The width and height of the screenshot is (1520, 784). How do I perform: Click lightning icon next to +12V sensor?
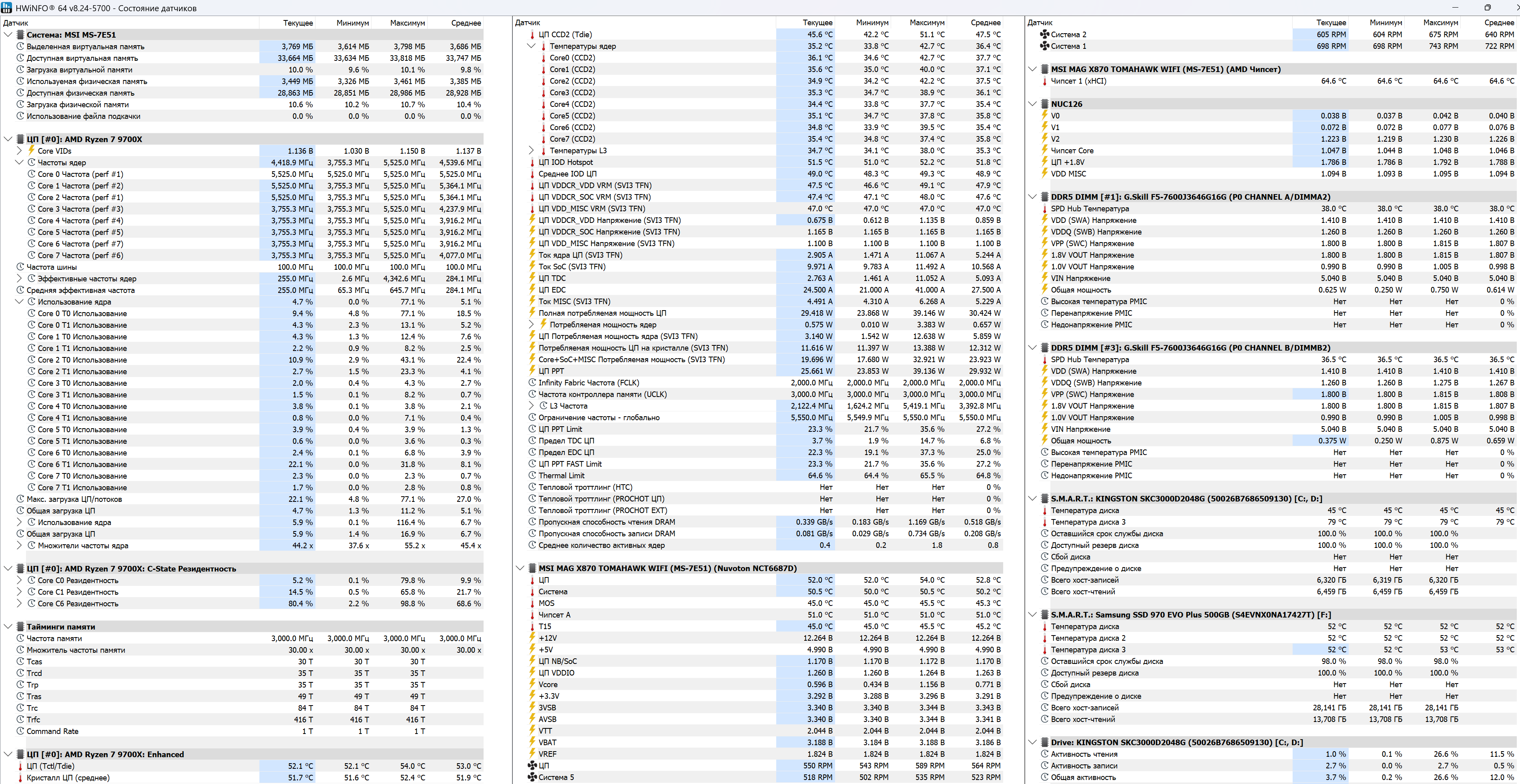[x=532, y=638]
